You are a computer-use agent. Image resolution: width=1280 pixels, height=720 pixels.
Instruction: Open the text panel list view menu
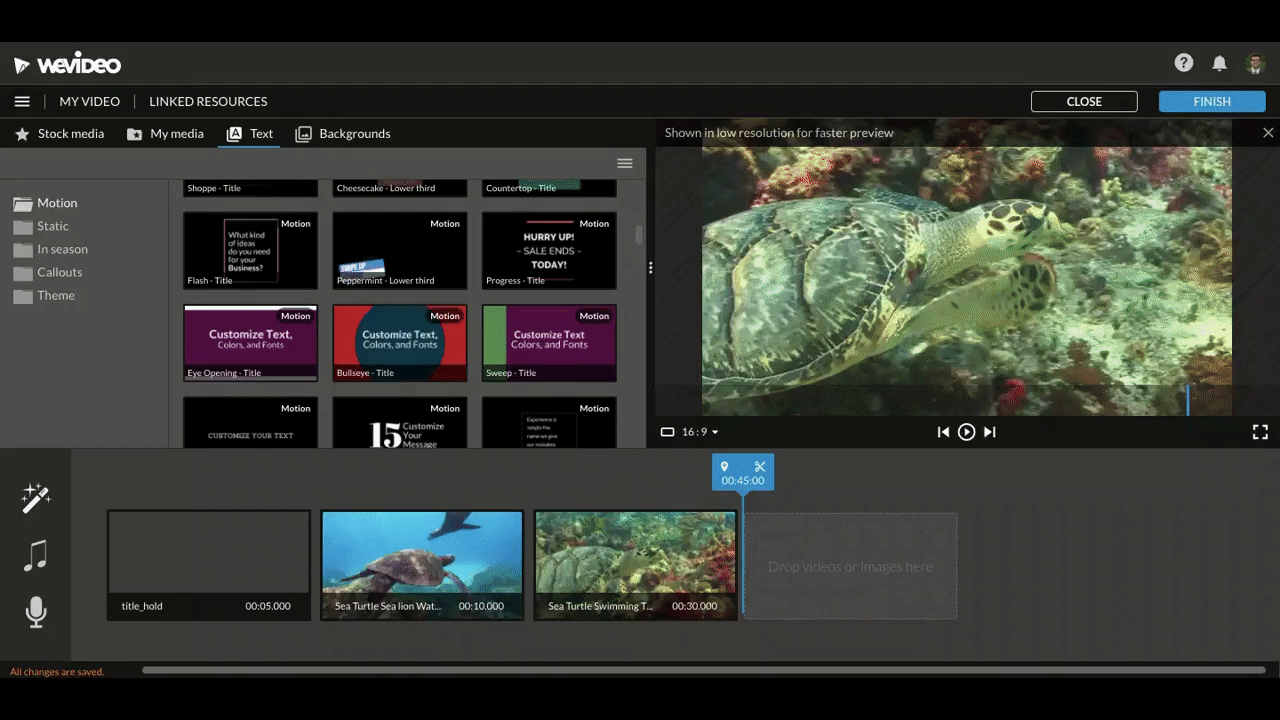(625, 163)
